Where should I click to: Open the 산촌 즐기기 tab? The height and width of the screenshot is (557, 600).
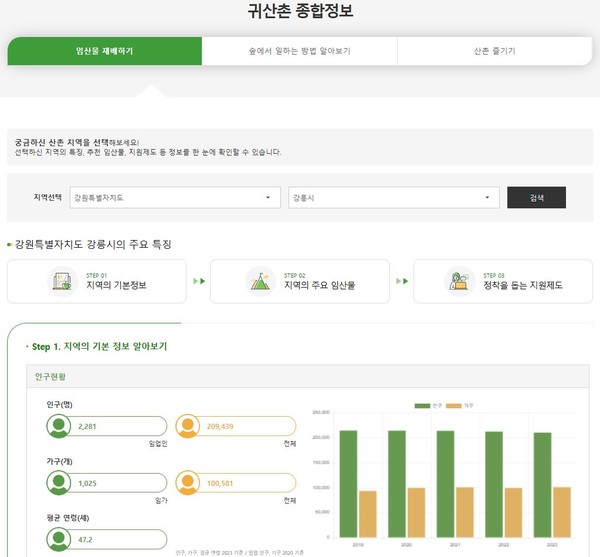tap(494, 51)
